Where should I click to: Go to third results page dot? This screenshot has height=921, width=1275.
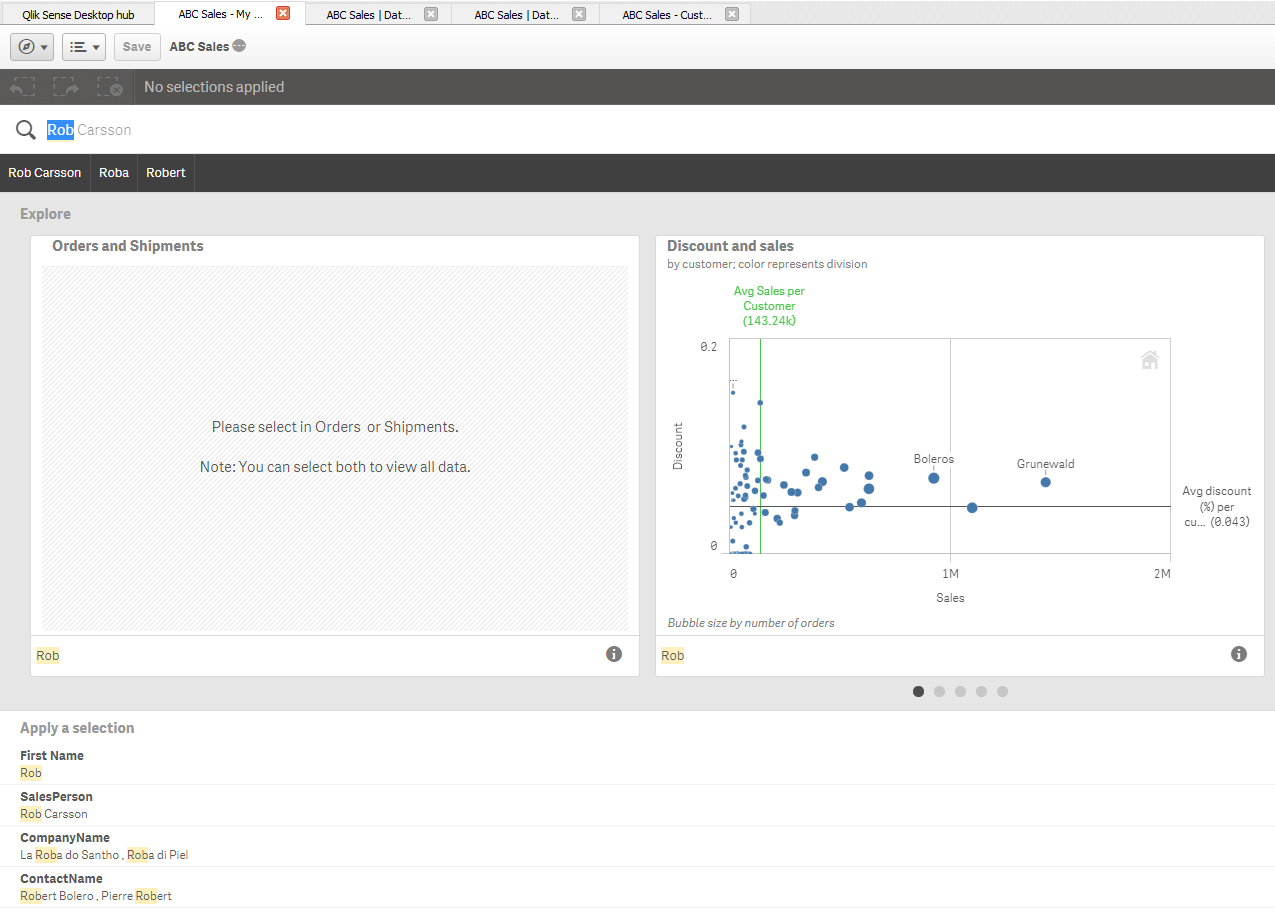click(961, 691)
